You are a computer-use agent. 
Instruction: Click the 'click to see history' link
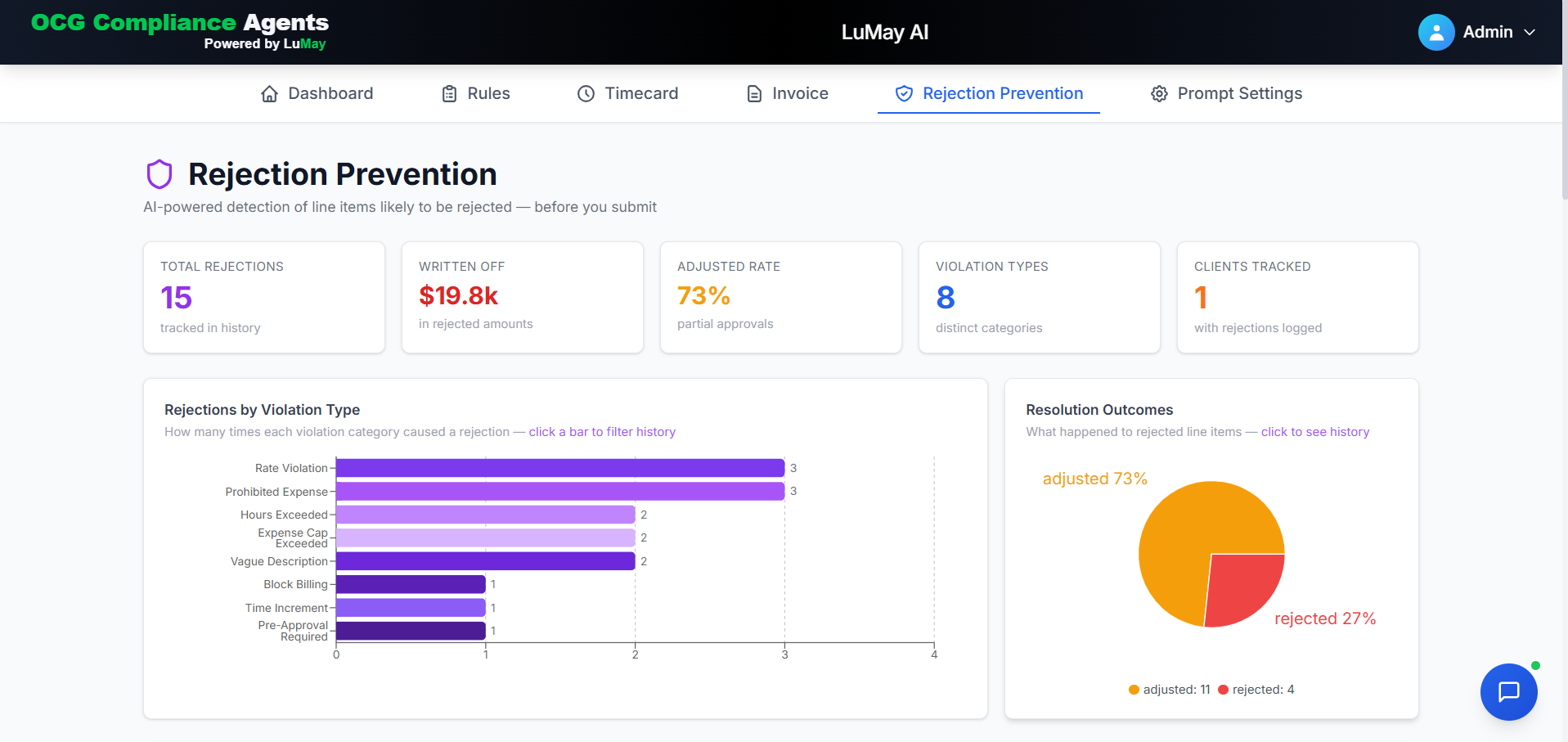[x=1315, y=432]
